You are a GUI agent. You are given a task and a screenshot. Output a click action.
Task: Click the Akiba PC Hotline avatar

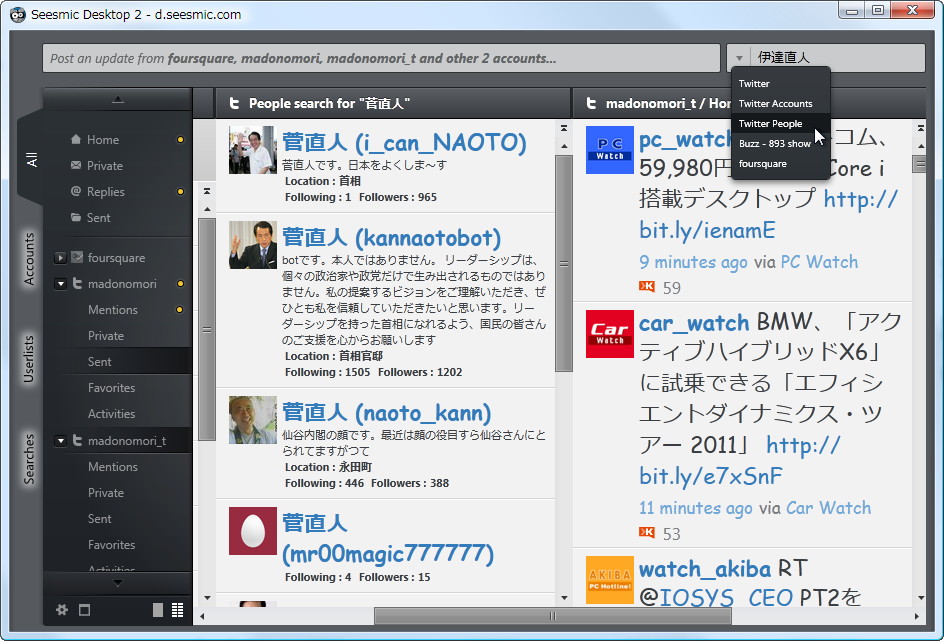click(x=610, y=580)
